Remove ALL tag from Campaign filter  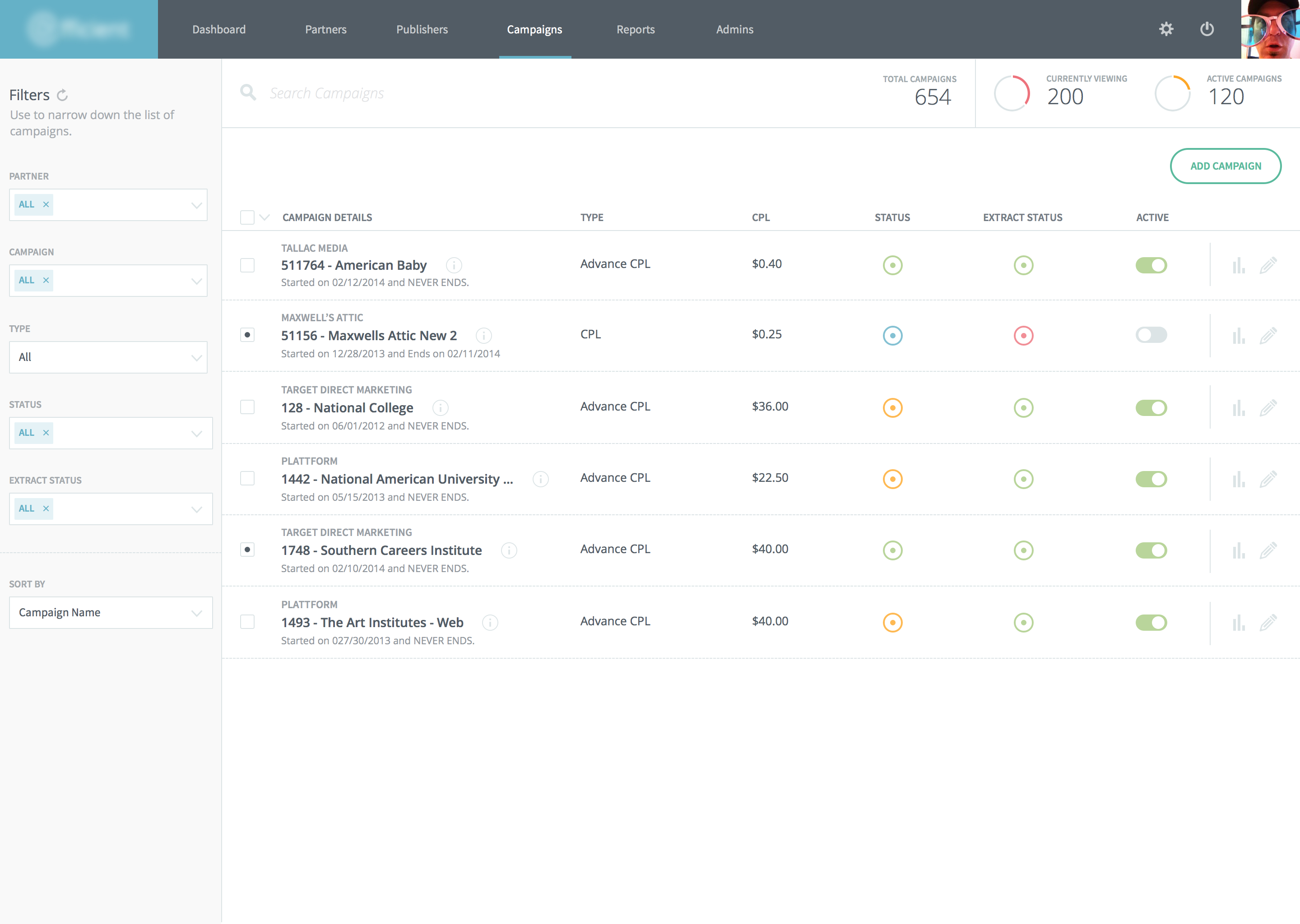point(46,280)
